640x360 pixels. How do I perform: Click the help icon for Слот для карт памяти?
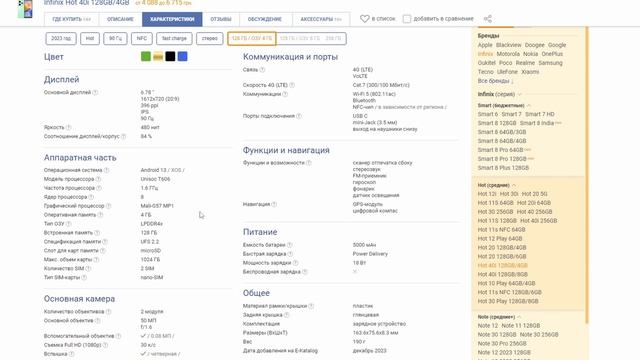[103, 251]
